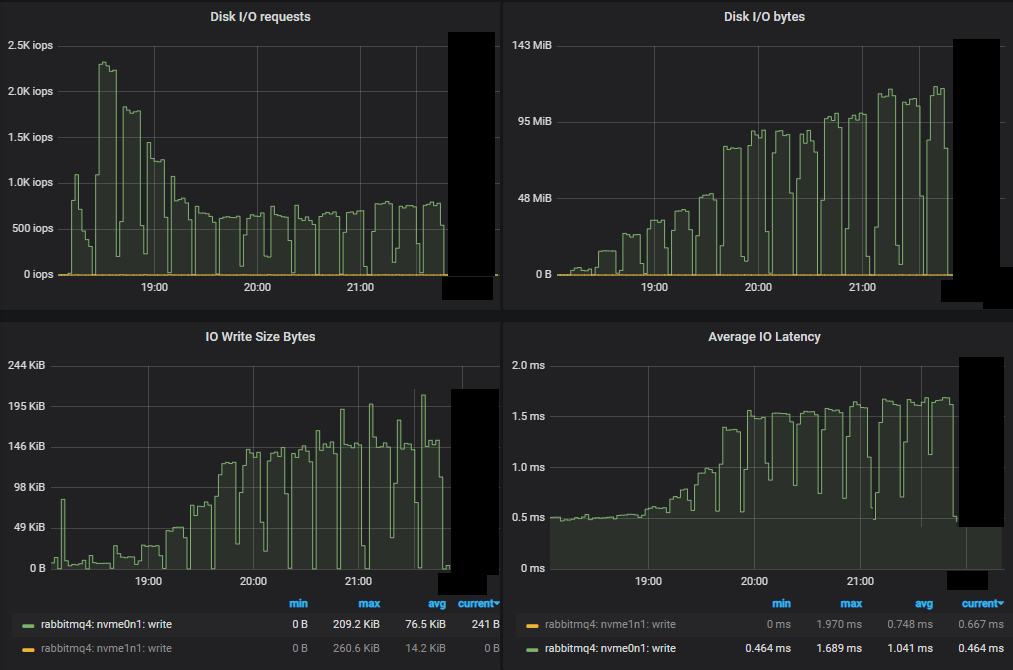Sort the write size legend by "min"

click(297, 603)
